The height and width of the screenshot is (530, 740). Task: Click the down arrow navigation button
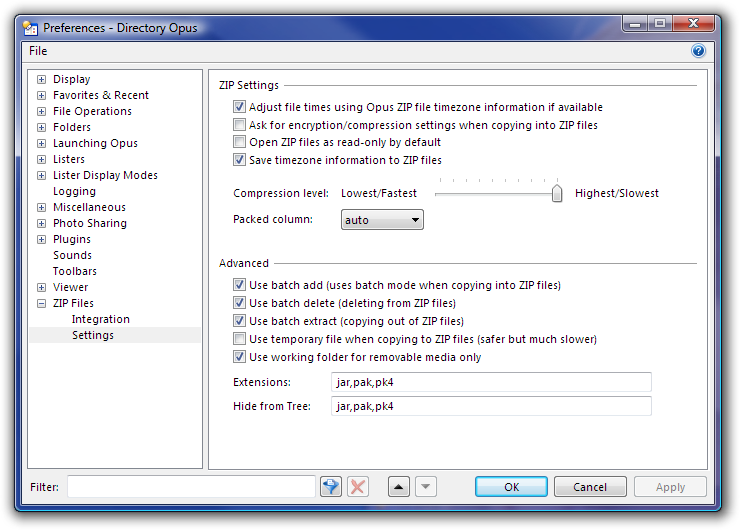426,487
